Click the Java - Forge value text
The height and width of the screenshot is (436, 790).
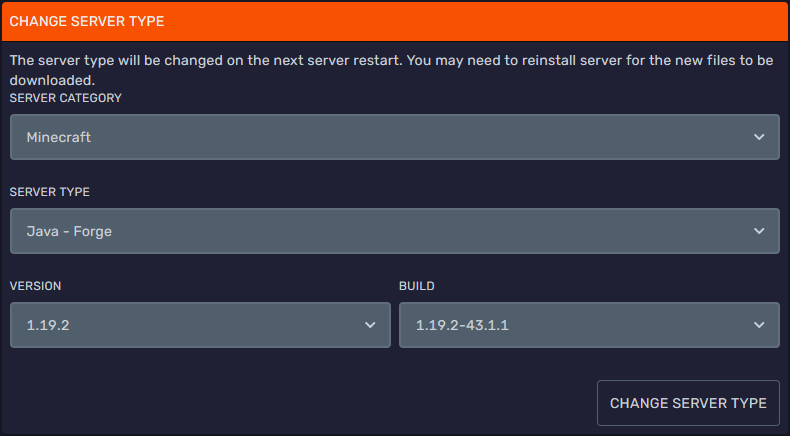coord(69,231)
